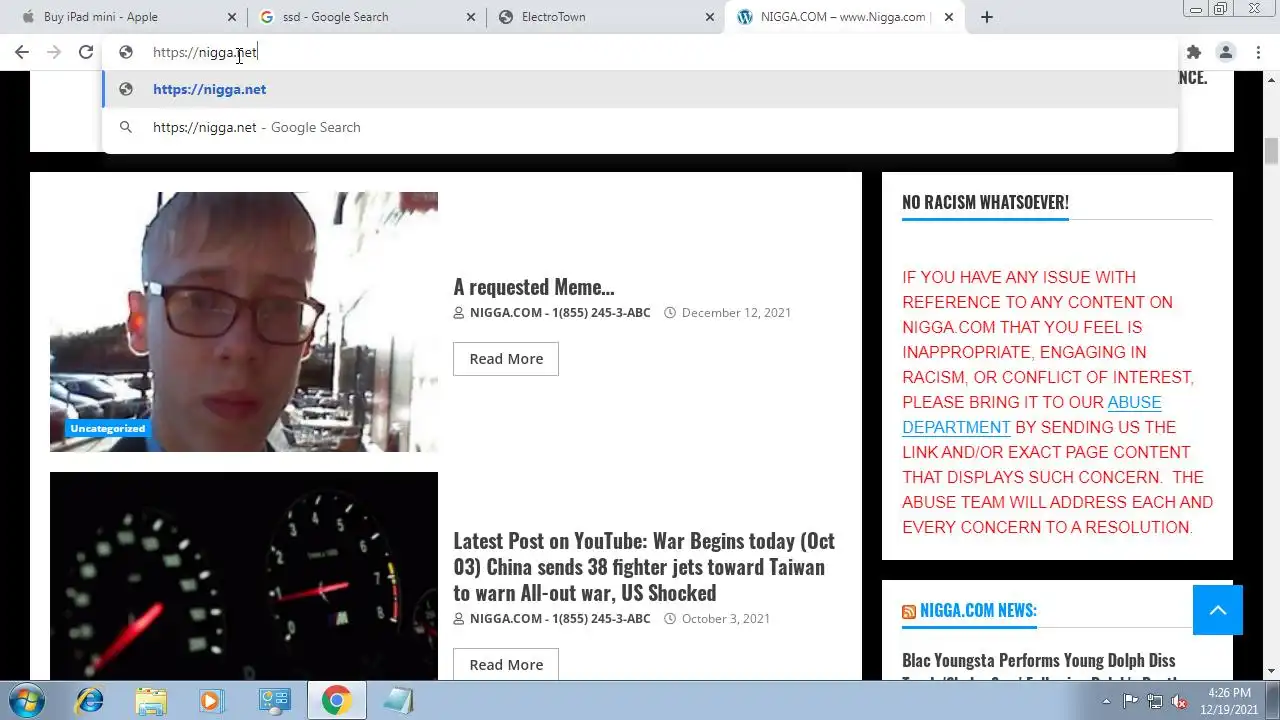Click the December 12, 2021 date link
Viewport: 1280px width, 720px height.
pos(736,313)
